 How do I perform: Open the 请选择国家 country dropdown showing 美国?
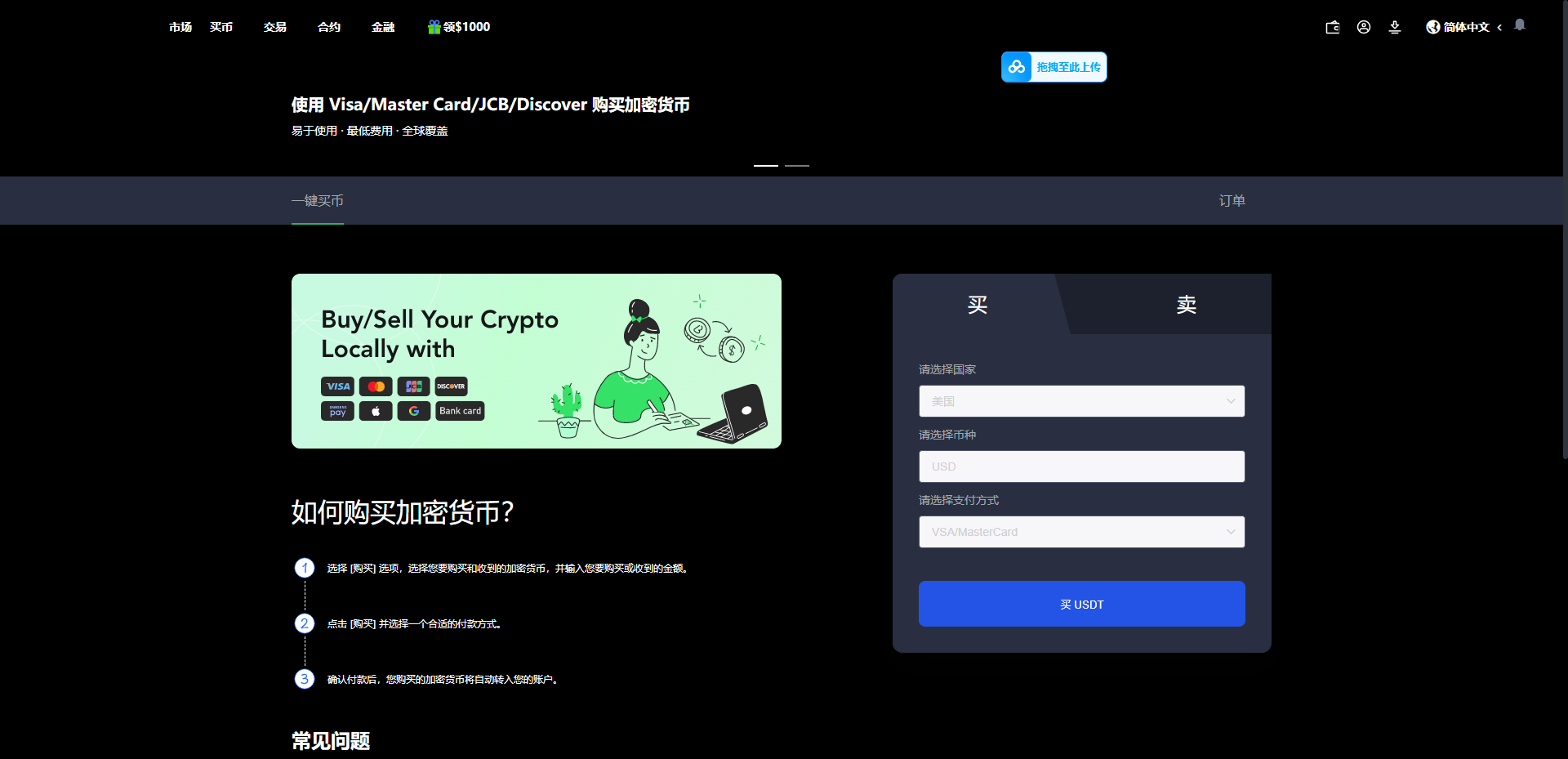(x=1081, y=400)
